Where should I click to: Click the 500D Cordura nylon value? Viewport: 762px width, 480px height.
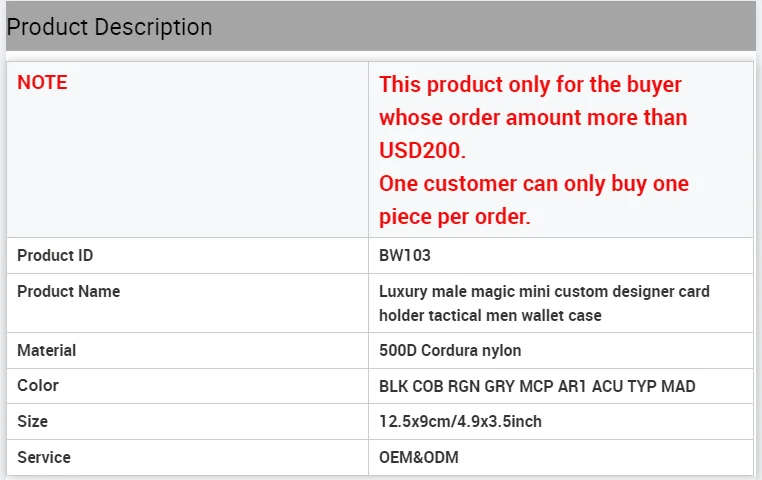click(x=450, y=350)
